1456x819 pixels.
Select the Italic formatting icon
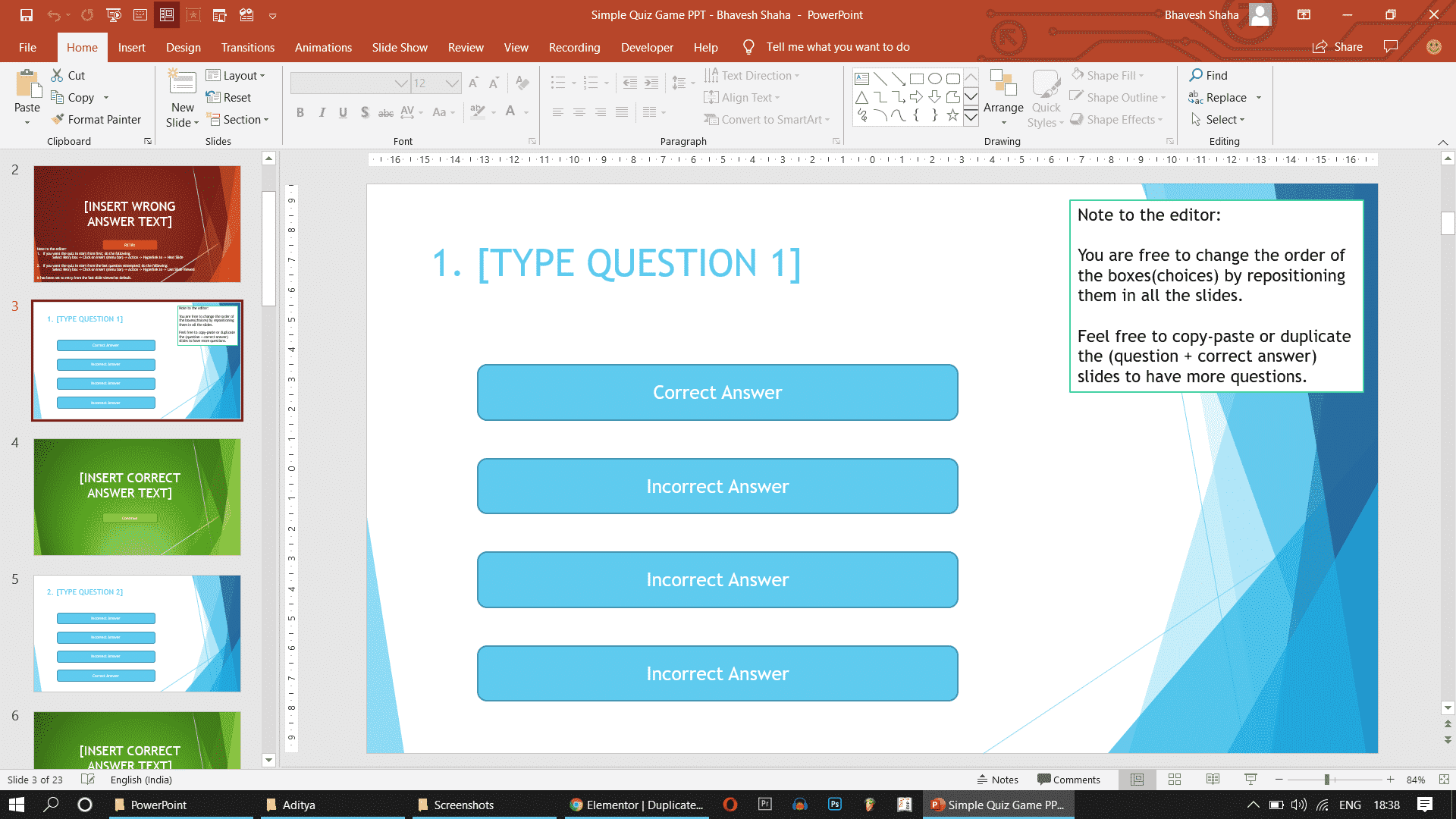coord(322,111)
